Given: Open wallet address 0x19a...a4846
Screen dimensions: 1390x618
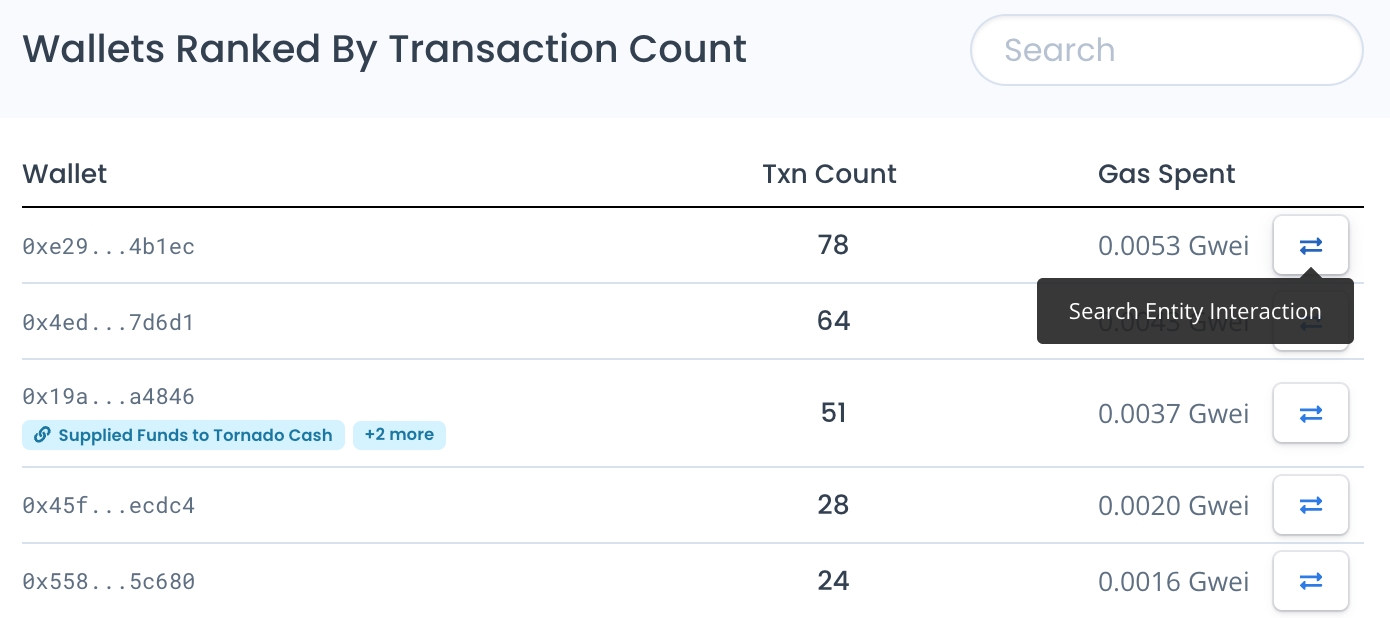Looking at the screenshot, I should 108,397.
